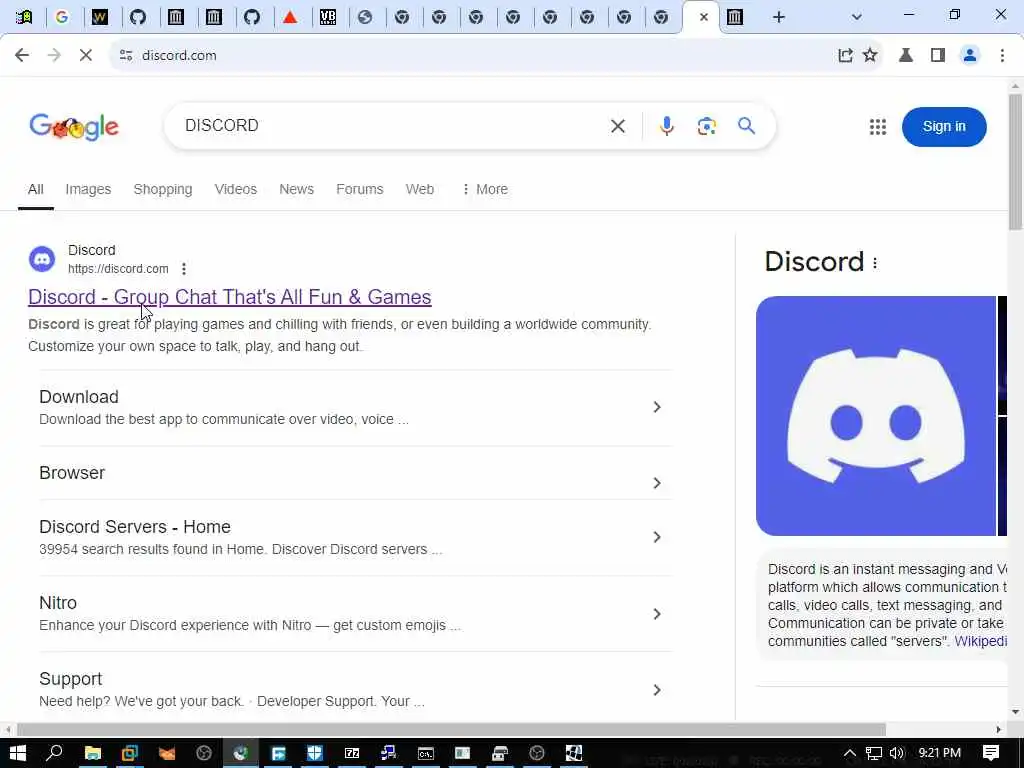Expand the tab search dropdown arrow
Screen dimensions: 1024x768
coord(857,17)
